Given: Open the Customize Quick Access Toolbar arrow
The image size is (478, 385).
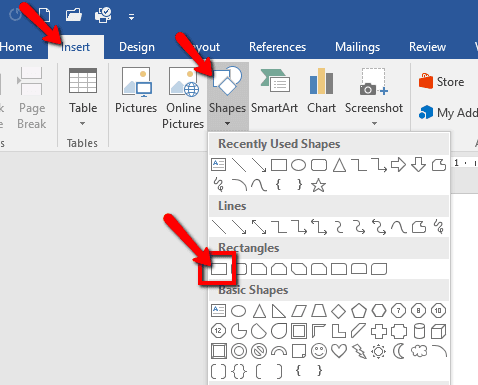Looking at the screenshot, I should 132,17.
